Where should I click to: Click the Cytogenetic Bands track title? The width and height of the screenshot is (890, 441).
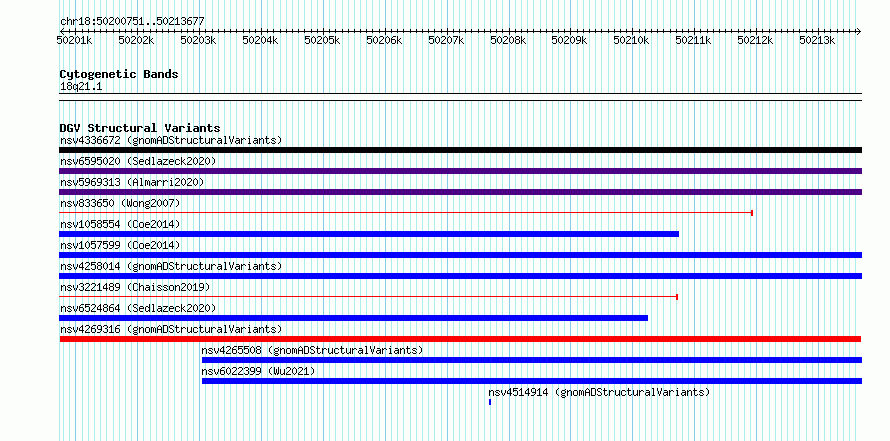pyautogui.click(x=119, y=74)
